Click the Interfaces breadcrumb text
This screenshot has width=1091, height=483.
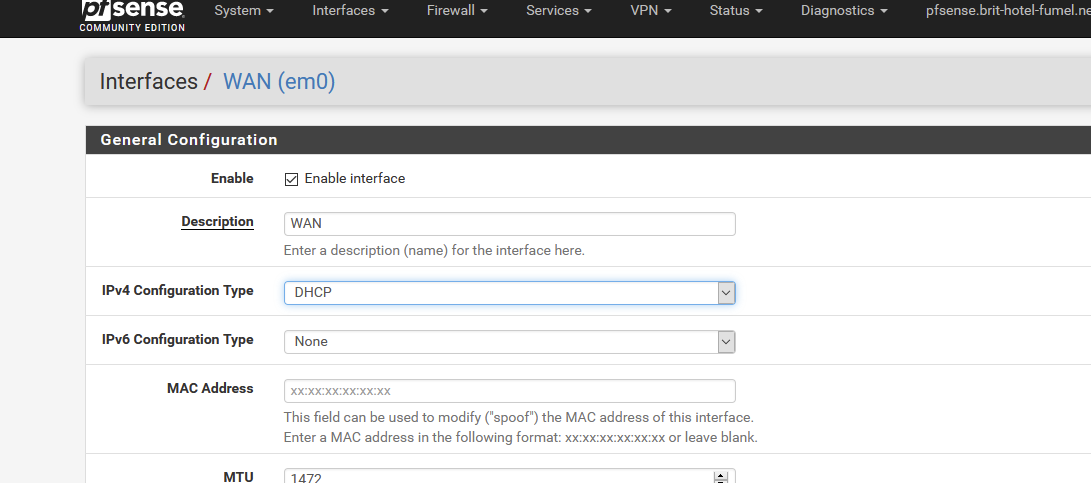148,81
